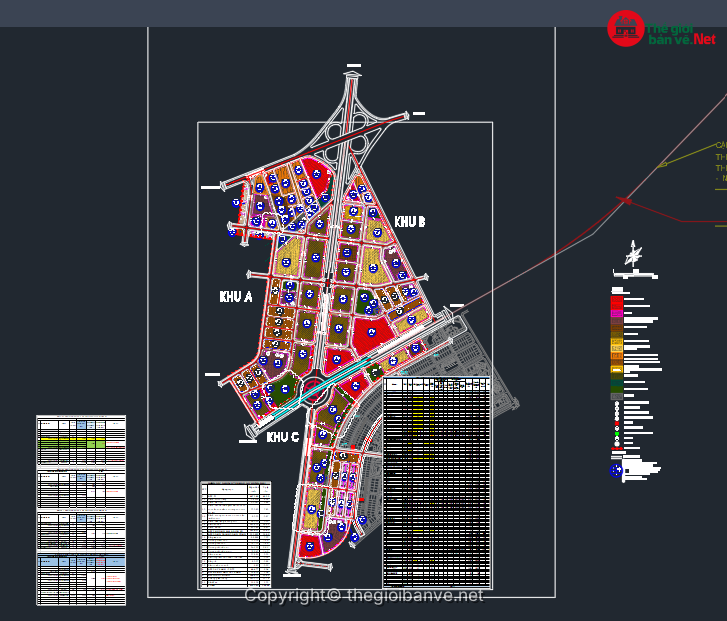Click the green square legend marker
This screenshot has height=621, width=727.
tap(617, 435)
